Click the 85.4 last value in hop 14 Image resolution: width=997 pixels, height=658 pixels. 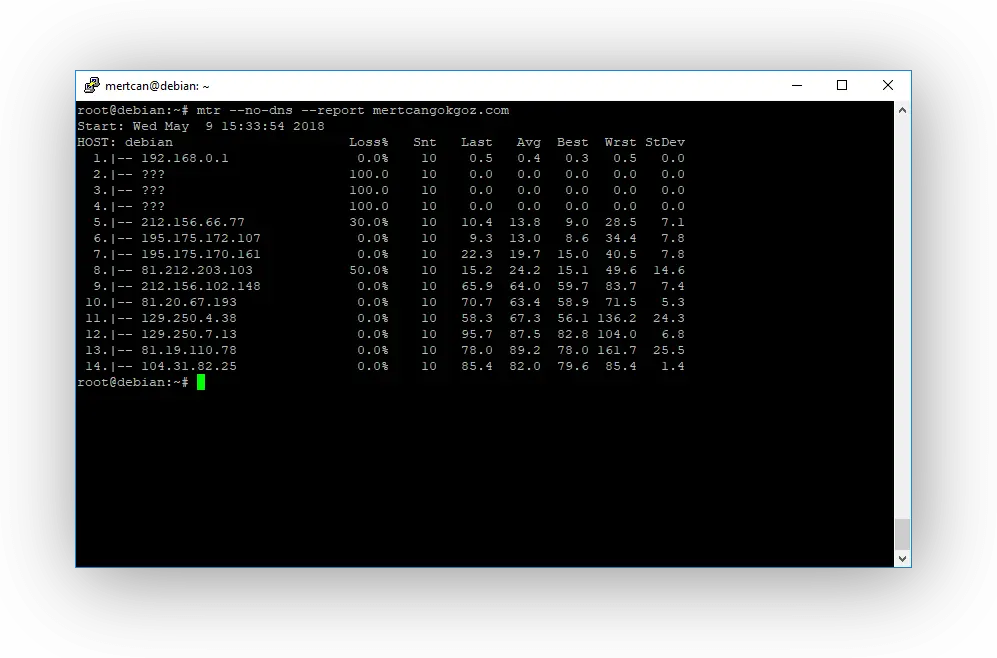point(476,367)
